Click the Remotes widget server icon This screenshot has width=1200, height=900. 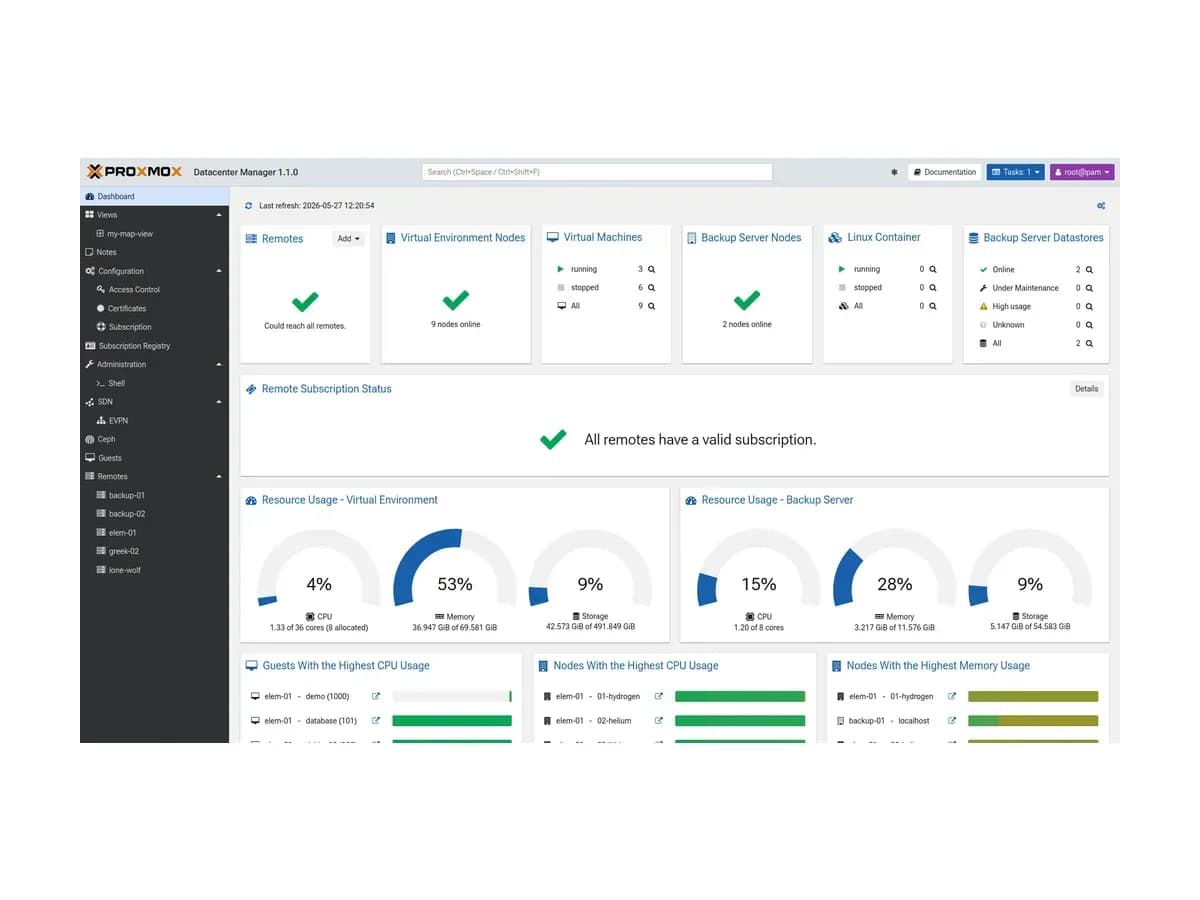[x=251, y=239]
